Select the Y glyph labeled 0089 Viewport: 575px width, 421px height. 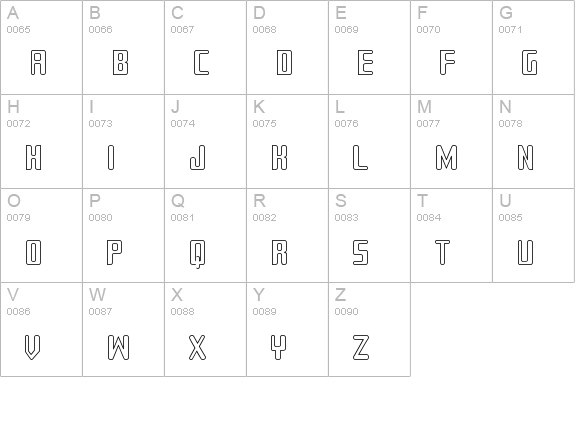(288, 330)
